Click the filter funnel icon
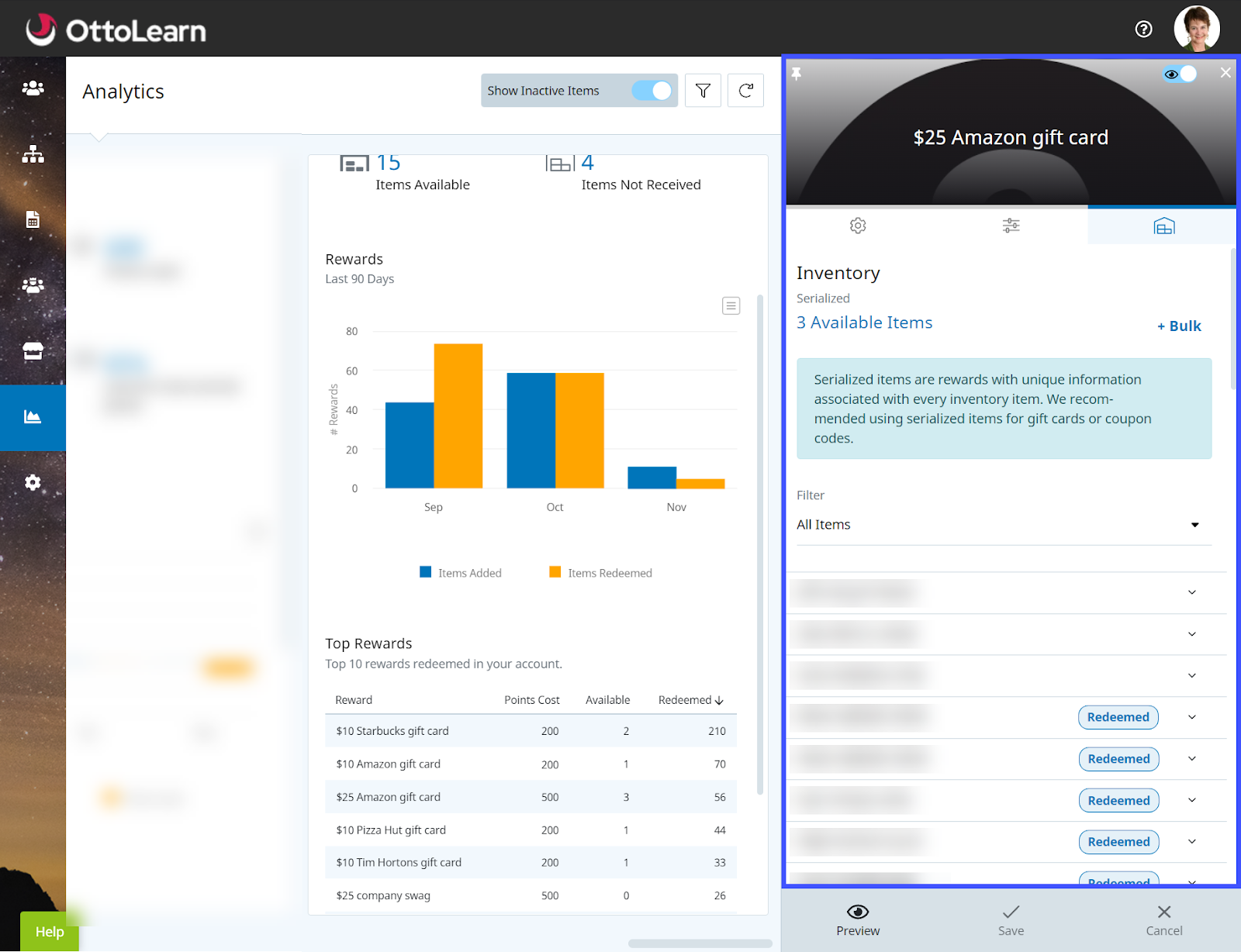The image size is (1241, 952). coord(703,91)
